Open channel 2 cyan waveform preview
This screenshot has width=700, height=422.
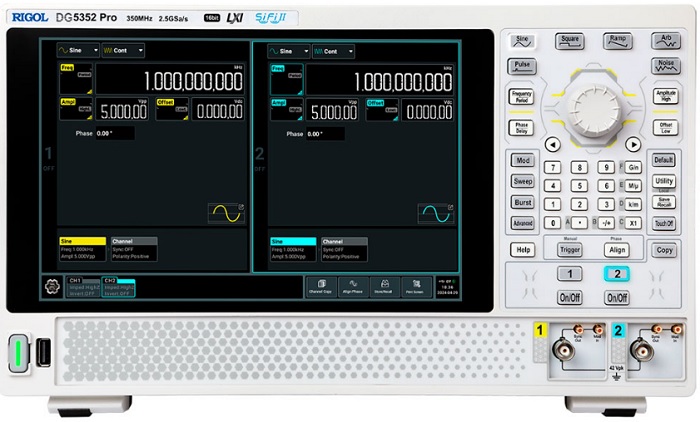pyautogui.click(x=436, y=214)
